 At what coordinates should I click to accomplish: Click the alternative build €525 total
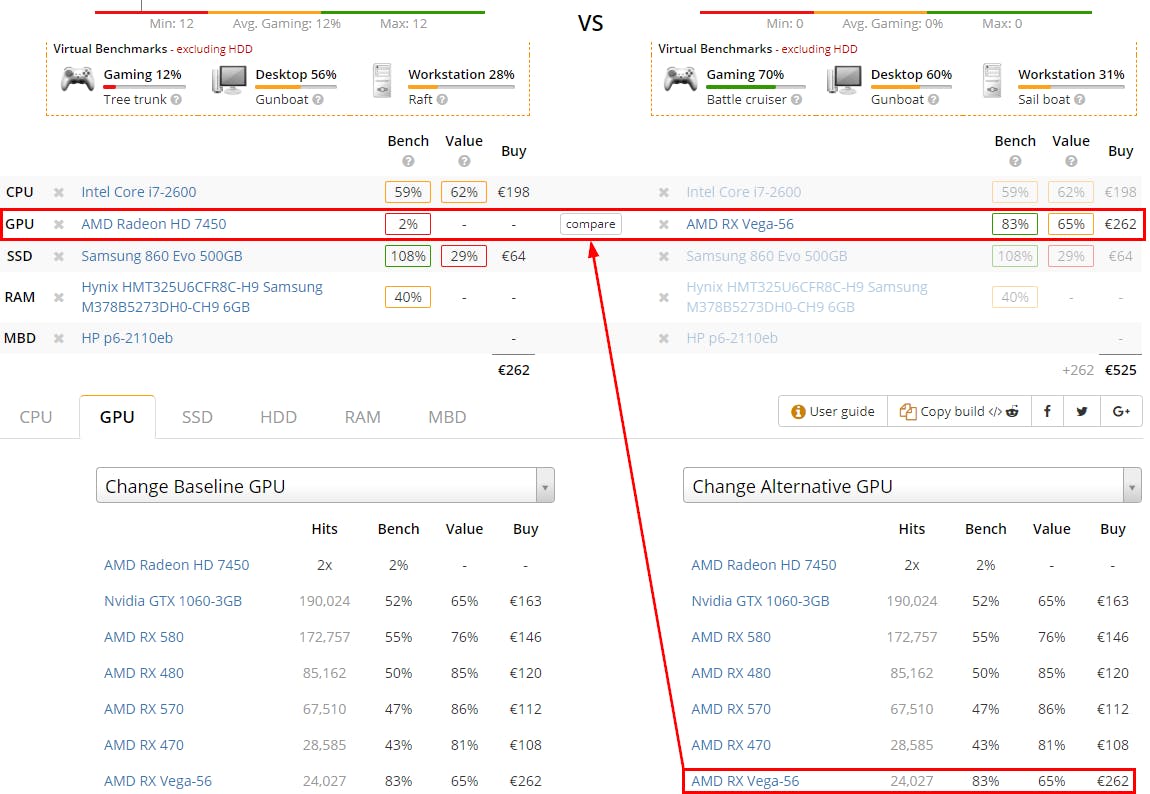pos(1121,370)
